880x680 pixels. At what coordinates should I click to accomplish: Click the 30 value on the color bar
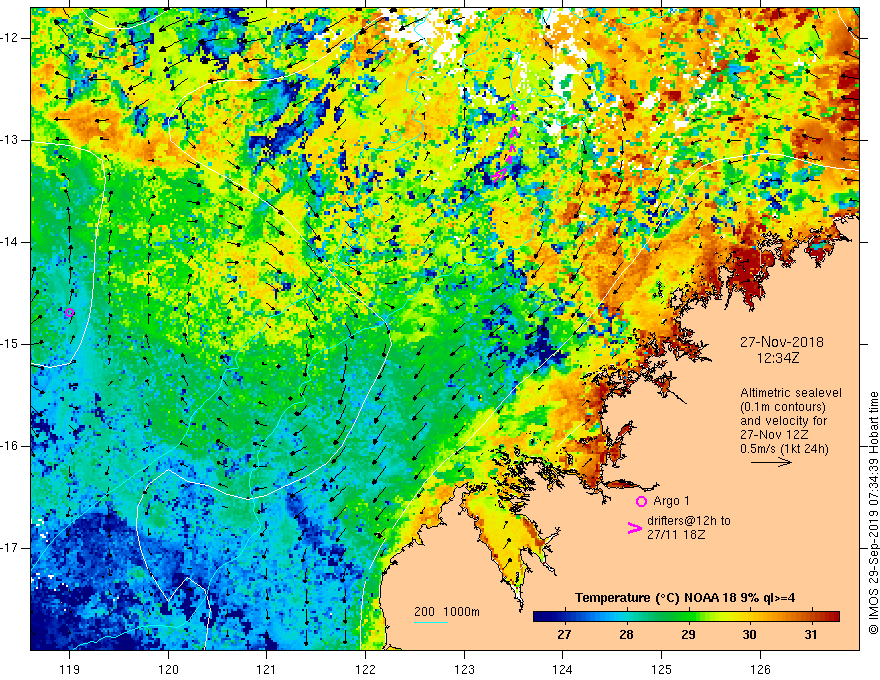click(749, 635)
